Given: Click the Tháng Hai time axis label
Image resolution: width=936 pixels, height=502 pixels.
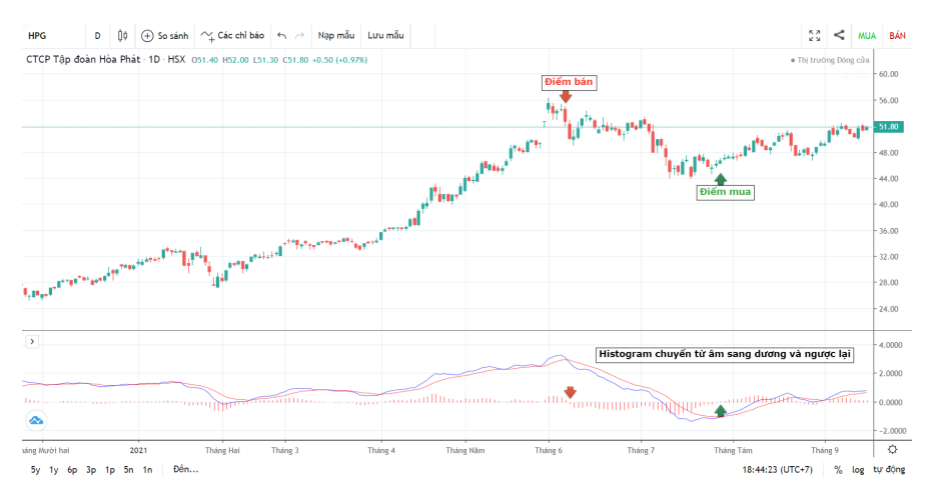Looking at the screenshot, I should click(x=222, y=450).
